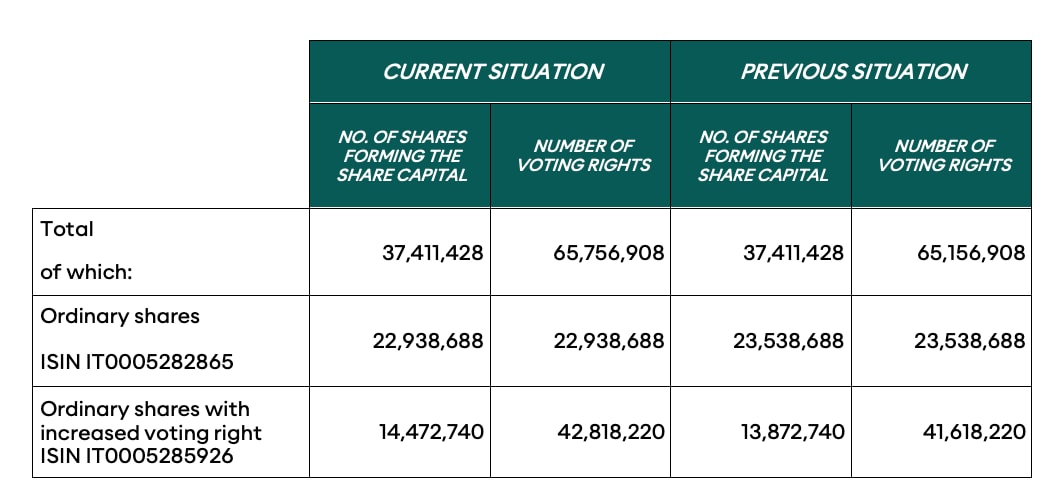1062x501 pixels.
Task: Click the 'of which:' text
Action: coord(78,272)
